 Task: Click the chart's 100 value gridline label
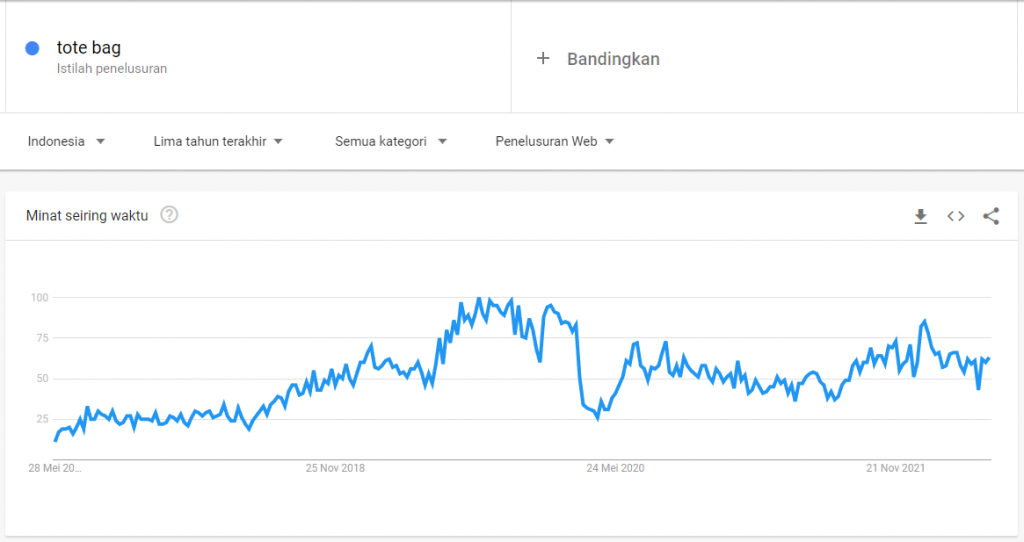(40, 297)
